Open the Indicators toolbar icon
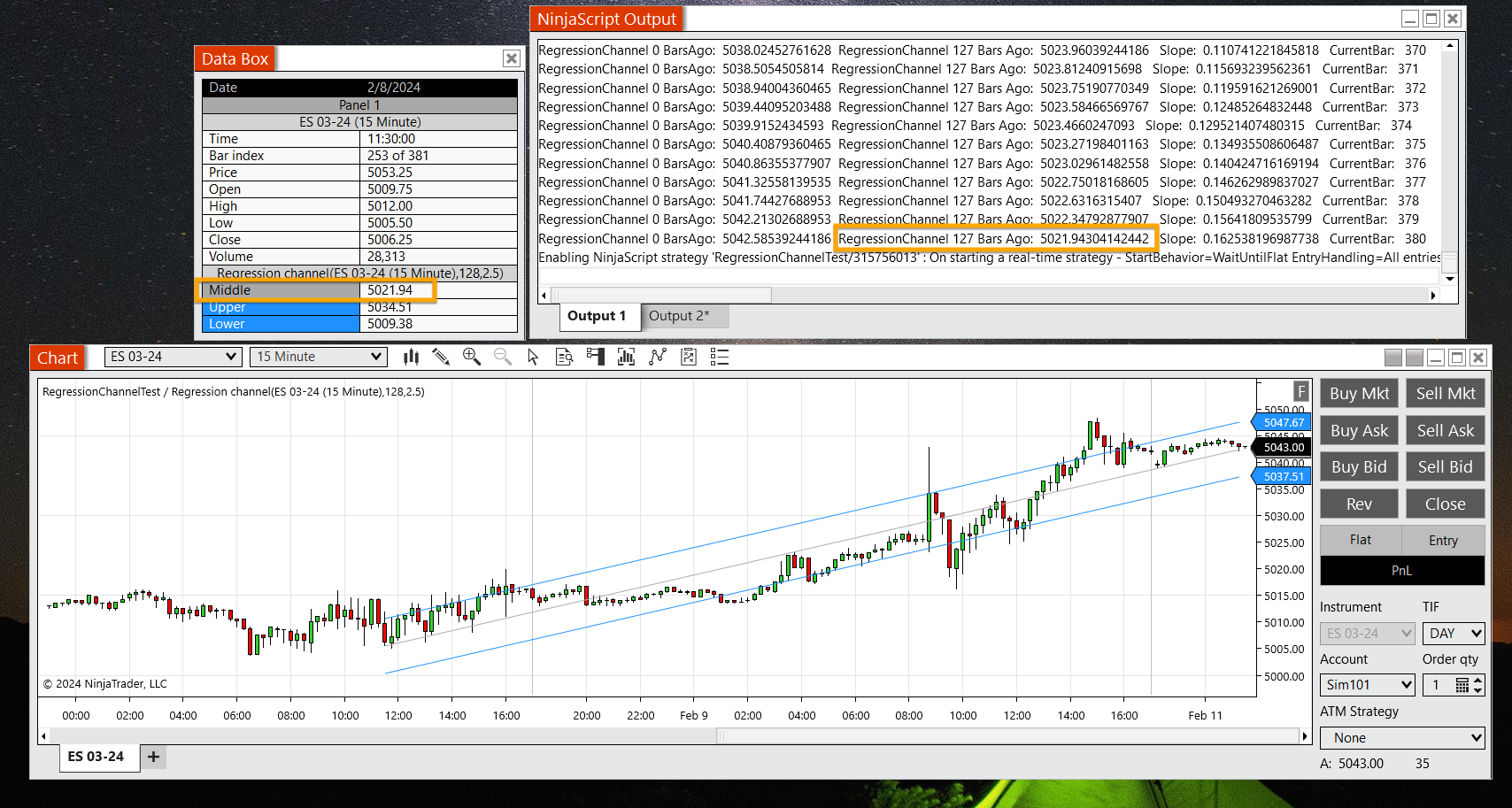The height and width of the screenshot is (808, 1512). coord(627,357)
